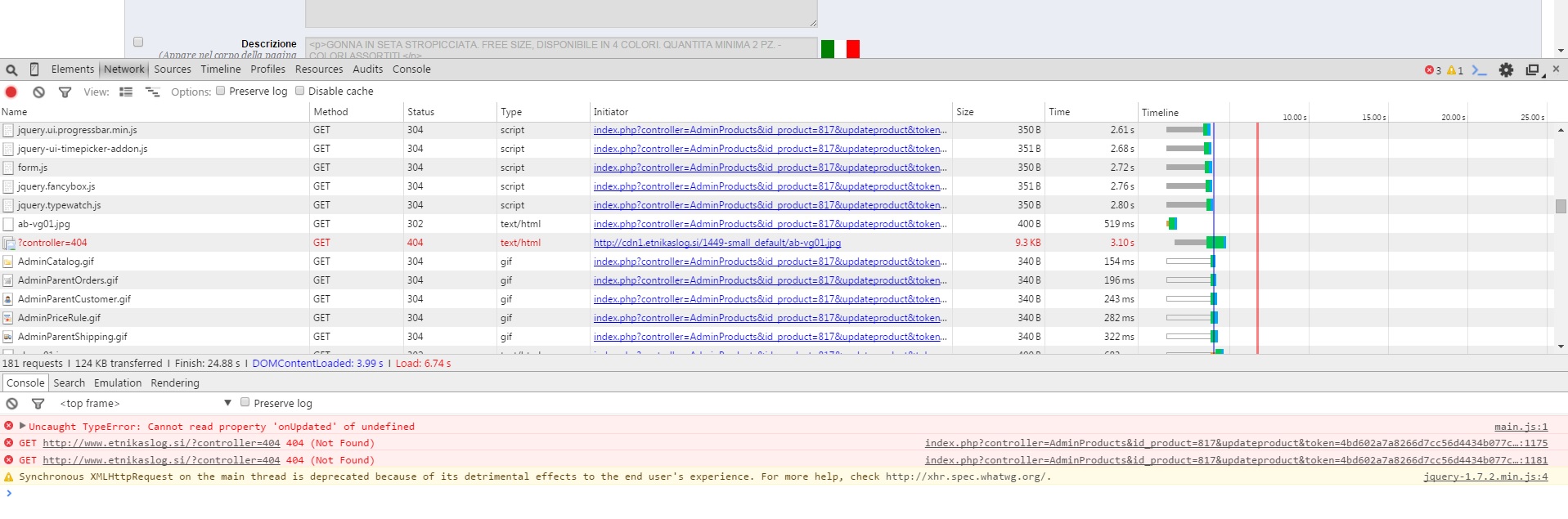
Task: Select the Emulation drawer tab
Action: coord(118,383)
